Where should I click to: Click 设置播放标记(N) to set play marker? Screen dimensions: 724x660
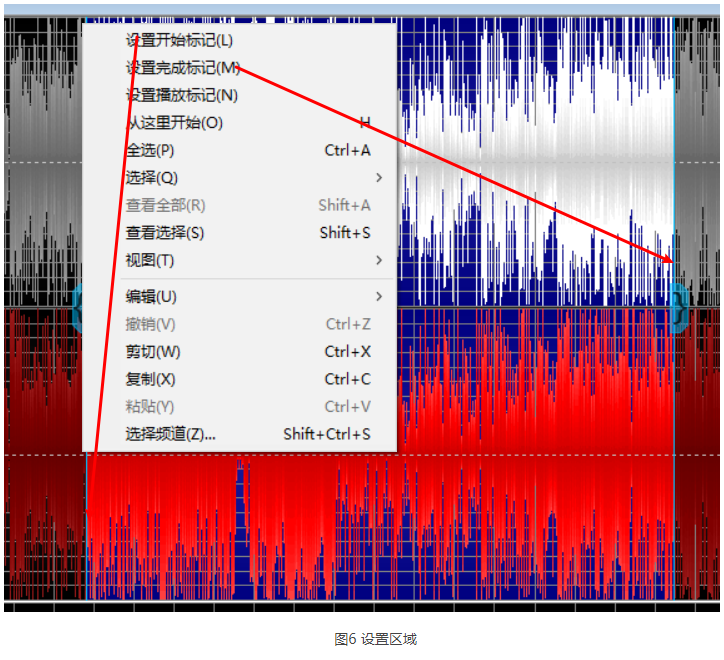(181, 96)
